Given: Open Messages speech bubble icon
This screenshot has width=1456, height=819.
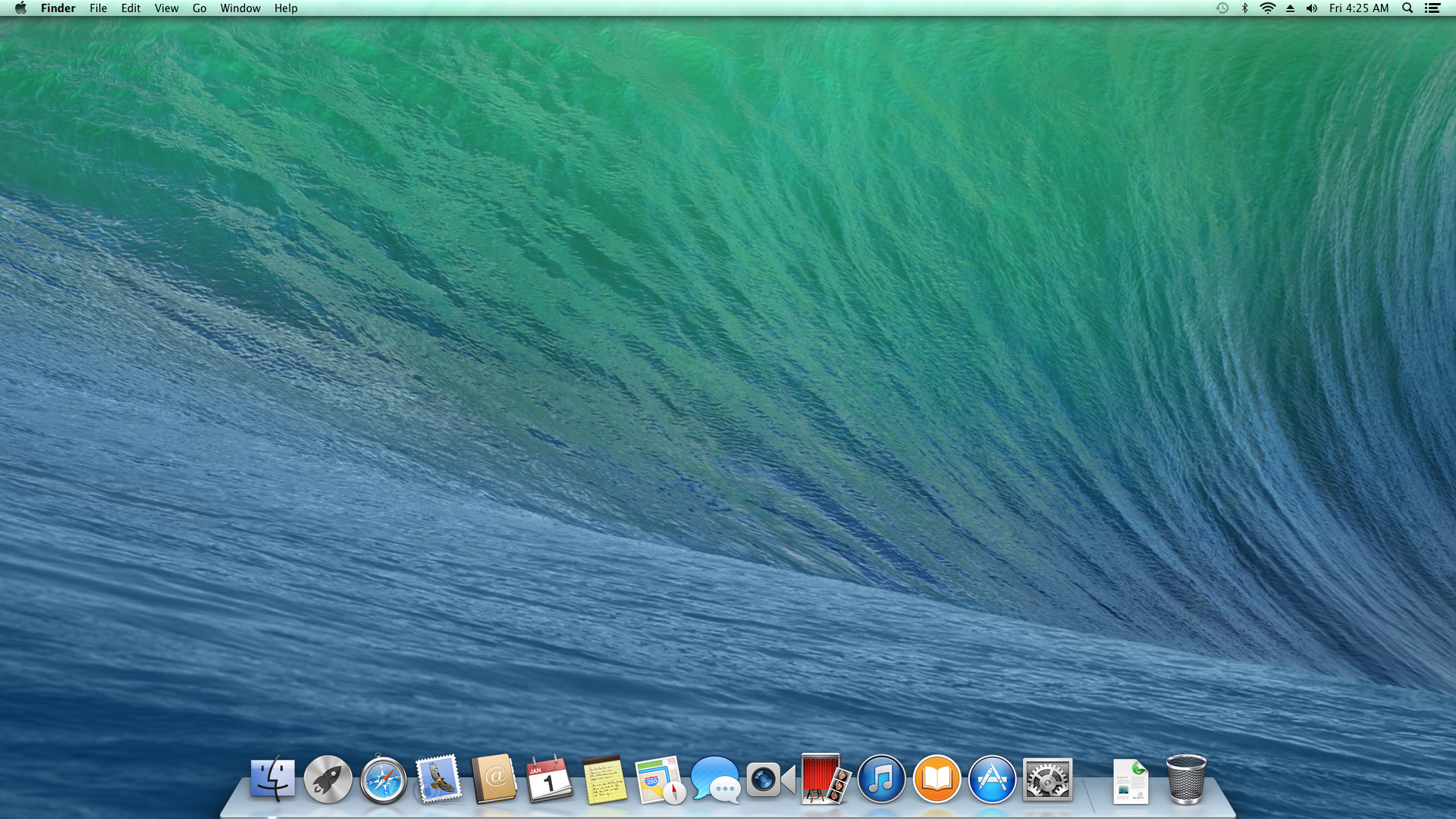Looking at the screenshot, I should click(x=715, y=780).
